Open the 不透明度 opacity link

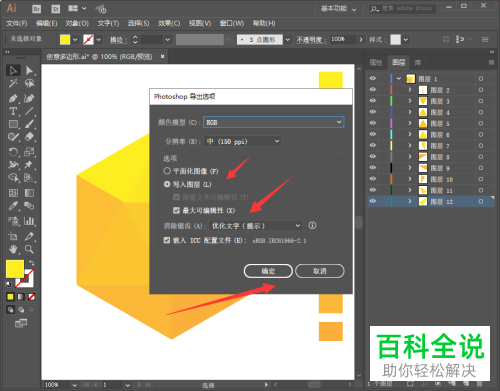(310, 40)
